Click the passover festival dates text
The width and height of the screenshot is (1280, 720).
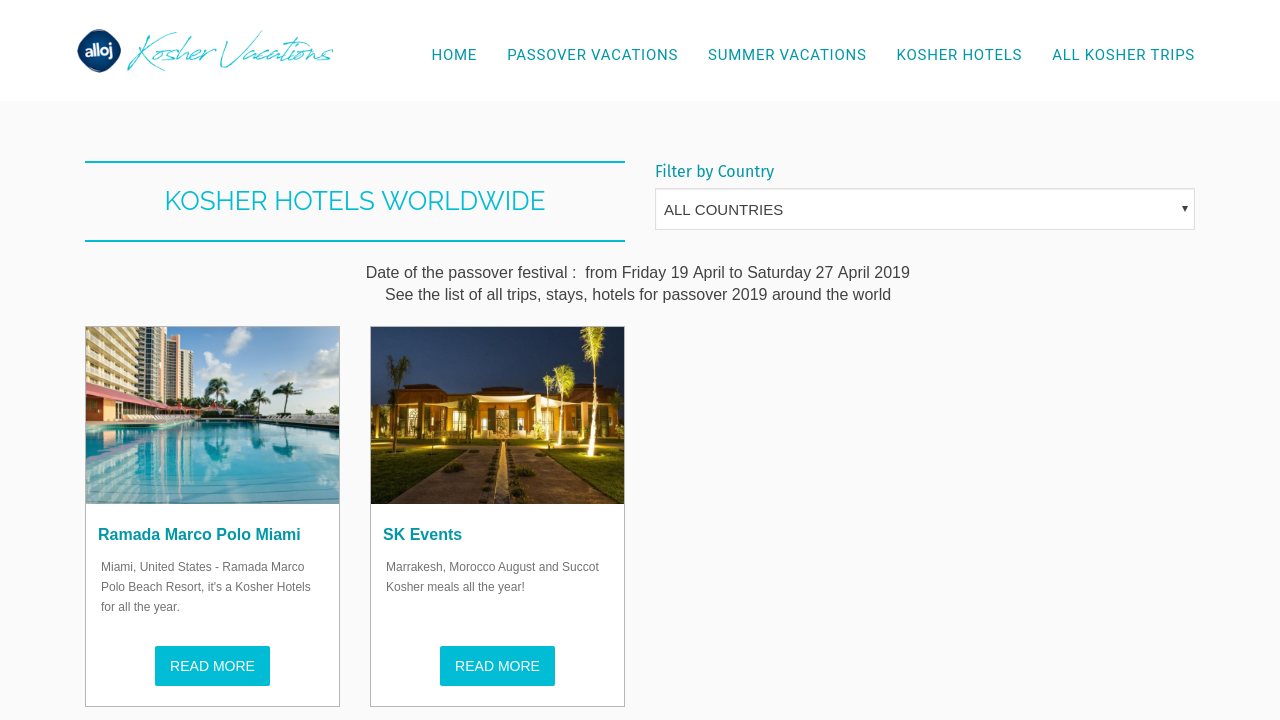tap(637, 272)
